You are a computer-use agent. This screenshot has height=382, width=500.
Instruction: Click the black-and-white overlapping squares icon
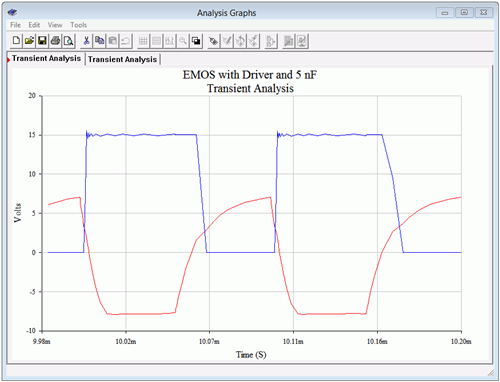pos(196,41)
